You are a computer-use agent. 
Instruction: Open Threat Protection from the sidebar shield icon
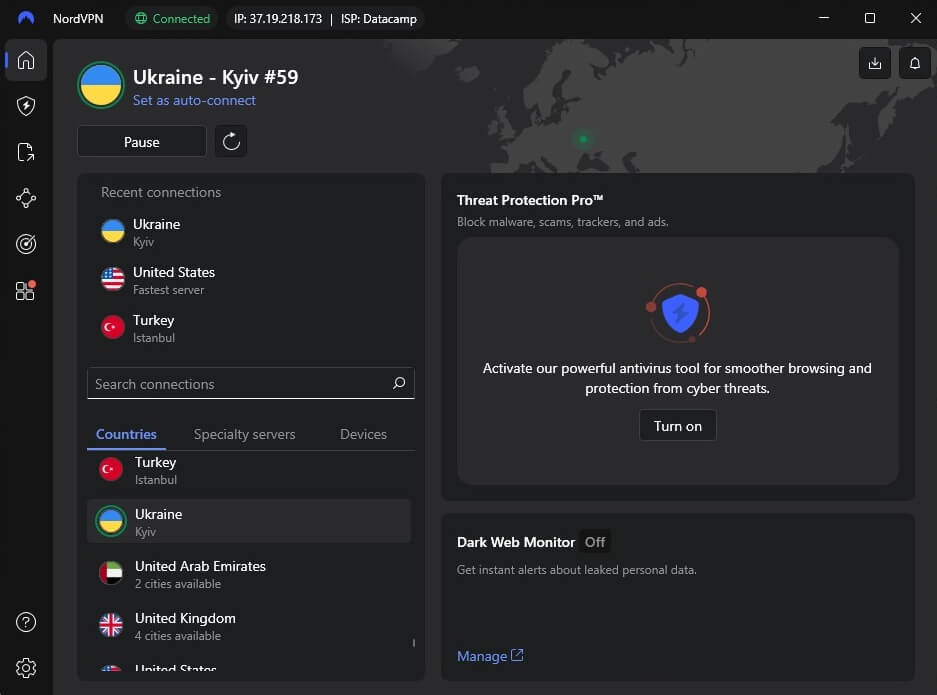(25, 106)
